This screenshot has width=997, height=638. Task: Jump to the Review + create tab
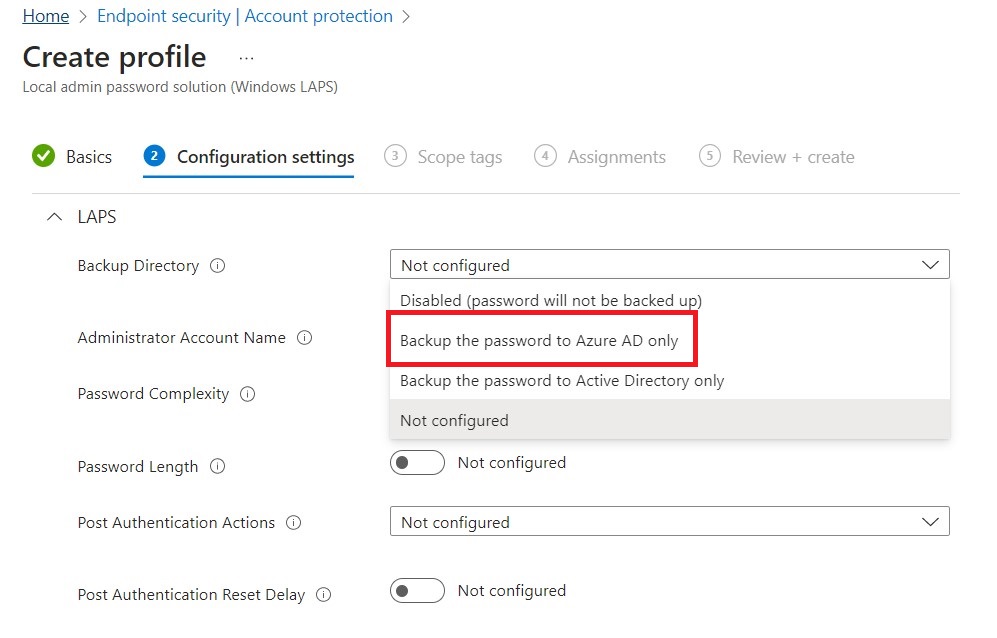point(792,157)
